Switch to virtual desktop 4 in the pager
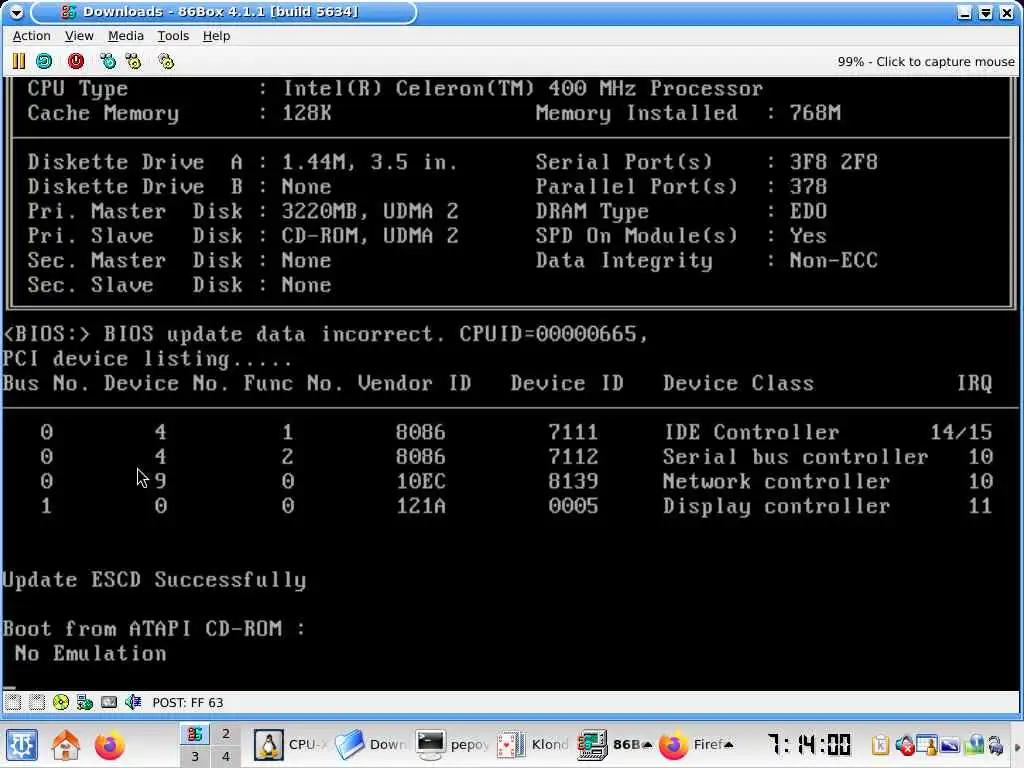Viewport: 1024px width, 768px height. coord(225,756)
